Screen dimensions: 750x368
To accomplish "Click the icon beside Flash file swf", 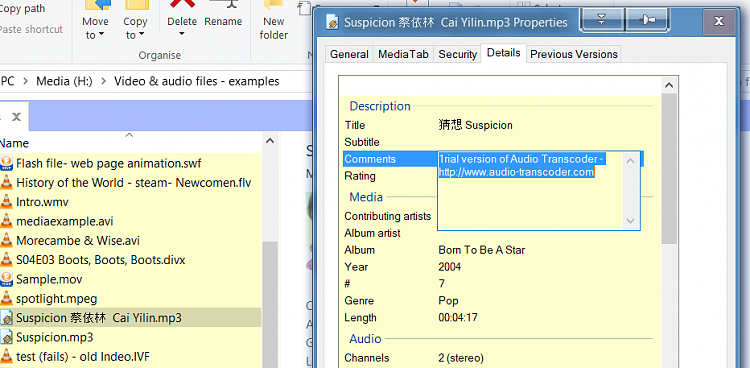I will pos(6,163).
